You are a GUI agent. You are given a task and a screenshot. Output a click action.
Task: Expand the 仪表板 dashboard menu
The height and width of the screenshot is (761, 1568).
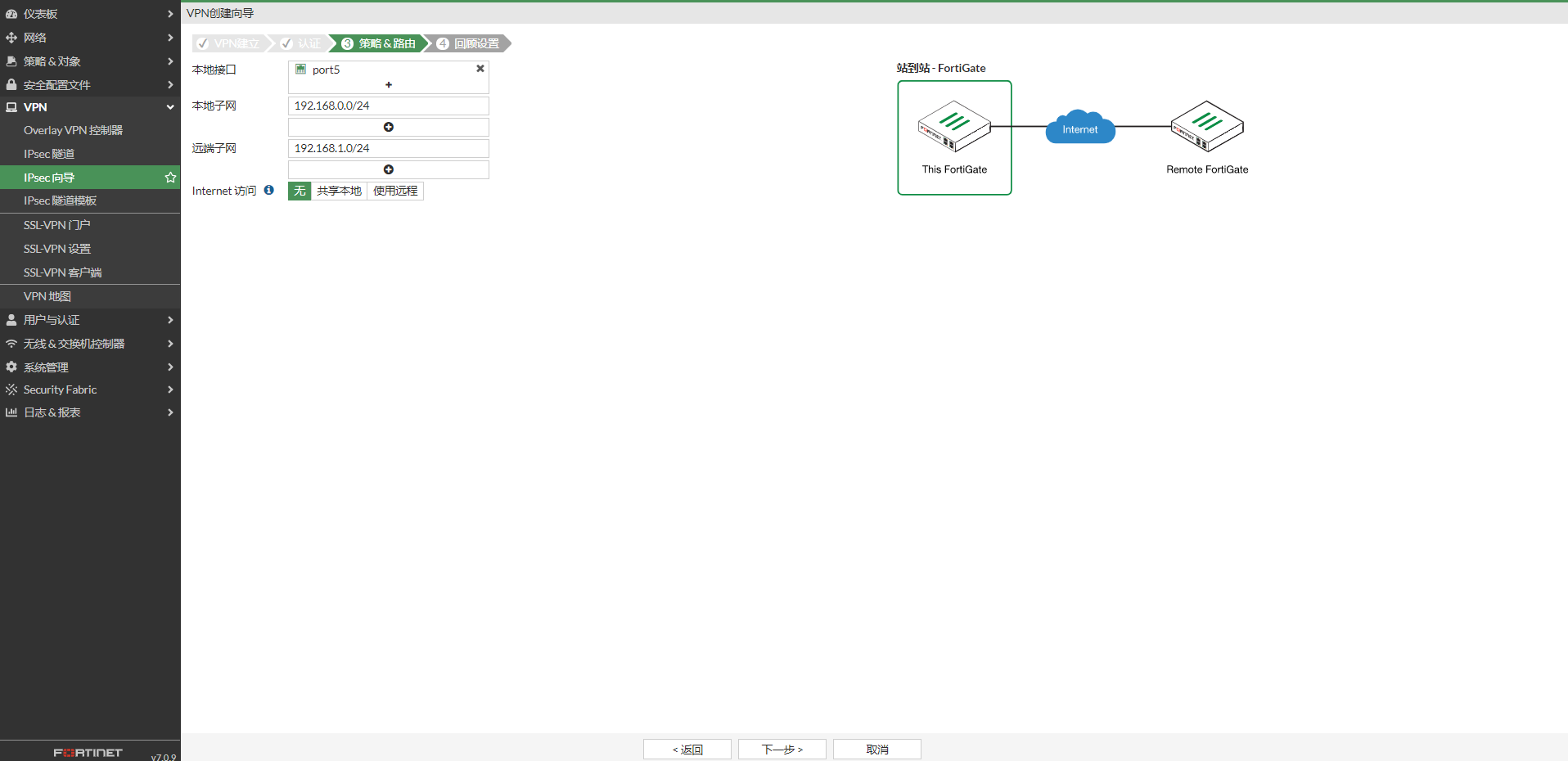pos(90,14)
